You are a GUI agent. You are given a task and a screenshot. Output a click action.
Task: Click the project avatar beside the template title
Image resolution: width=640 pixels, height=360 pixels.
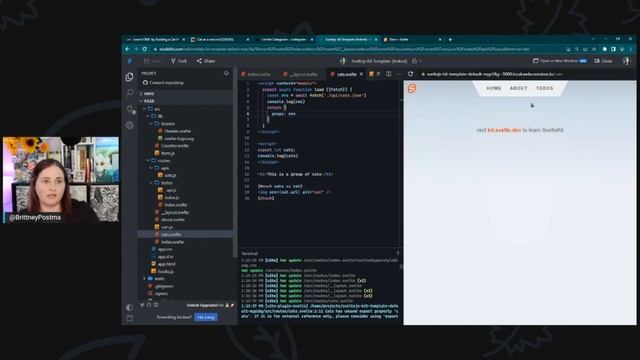pos(343,61)
